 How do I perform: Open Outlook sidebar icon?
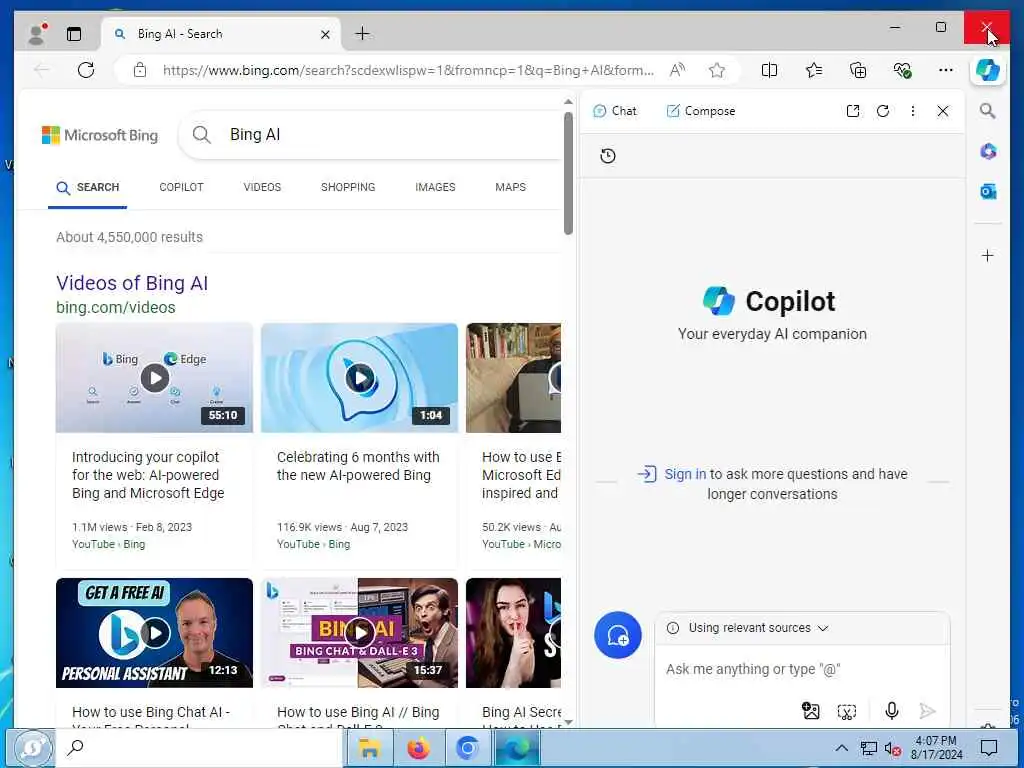(x=987, y=191)
